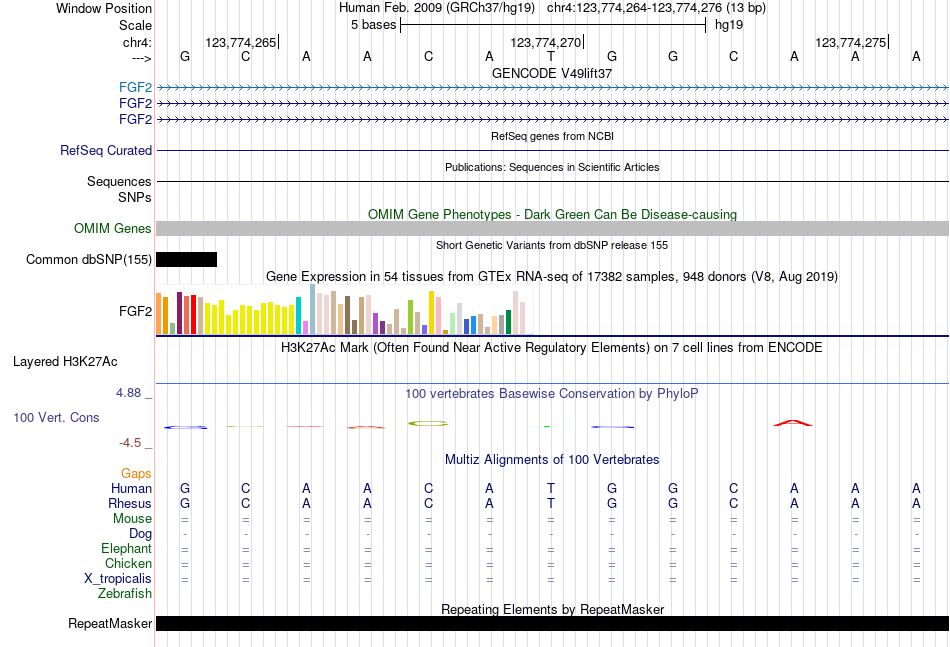Click the OMIM Gene Phenotypes track title

pyautogui.click(x=552, y=214)
